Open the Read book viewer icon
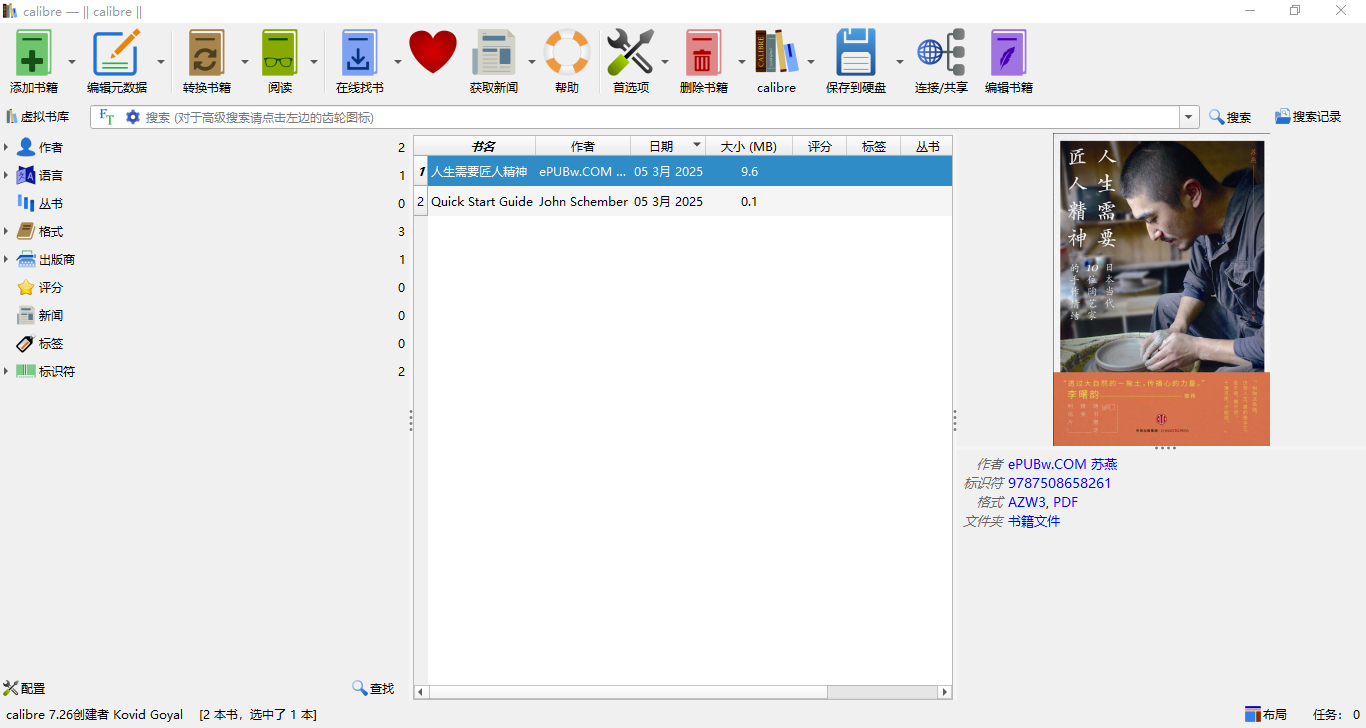Screen dimensions: 1366x728 (x=279, y=53)
